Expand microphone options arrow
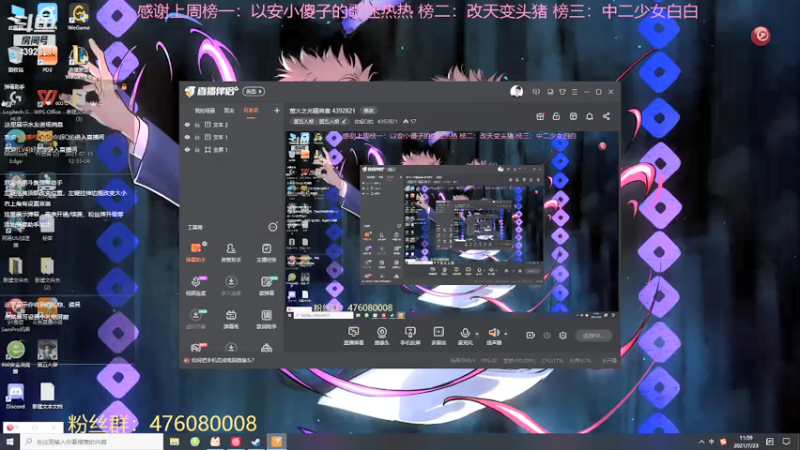The image size is (800, 450). [477, 334]
